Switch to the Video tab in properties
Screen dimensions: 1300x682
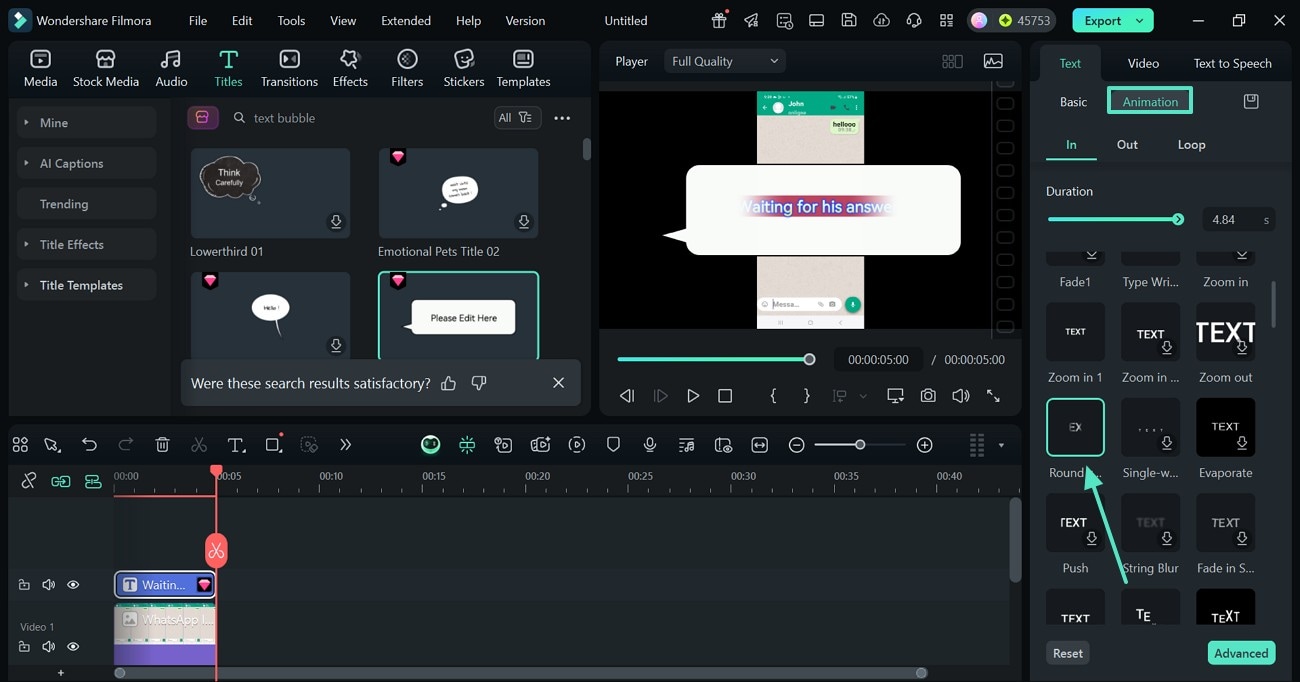(1143, 63)
